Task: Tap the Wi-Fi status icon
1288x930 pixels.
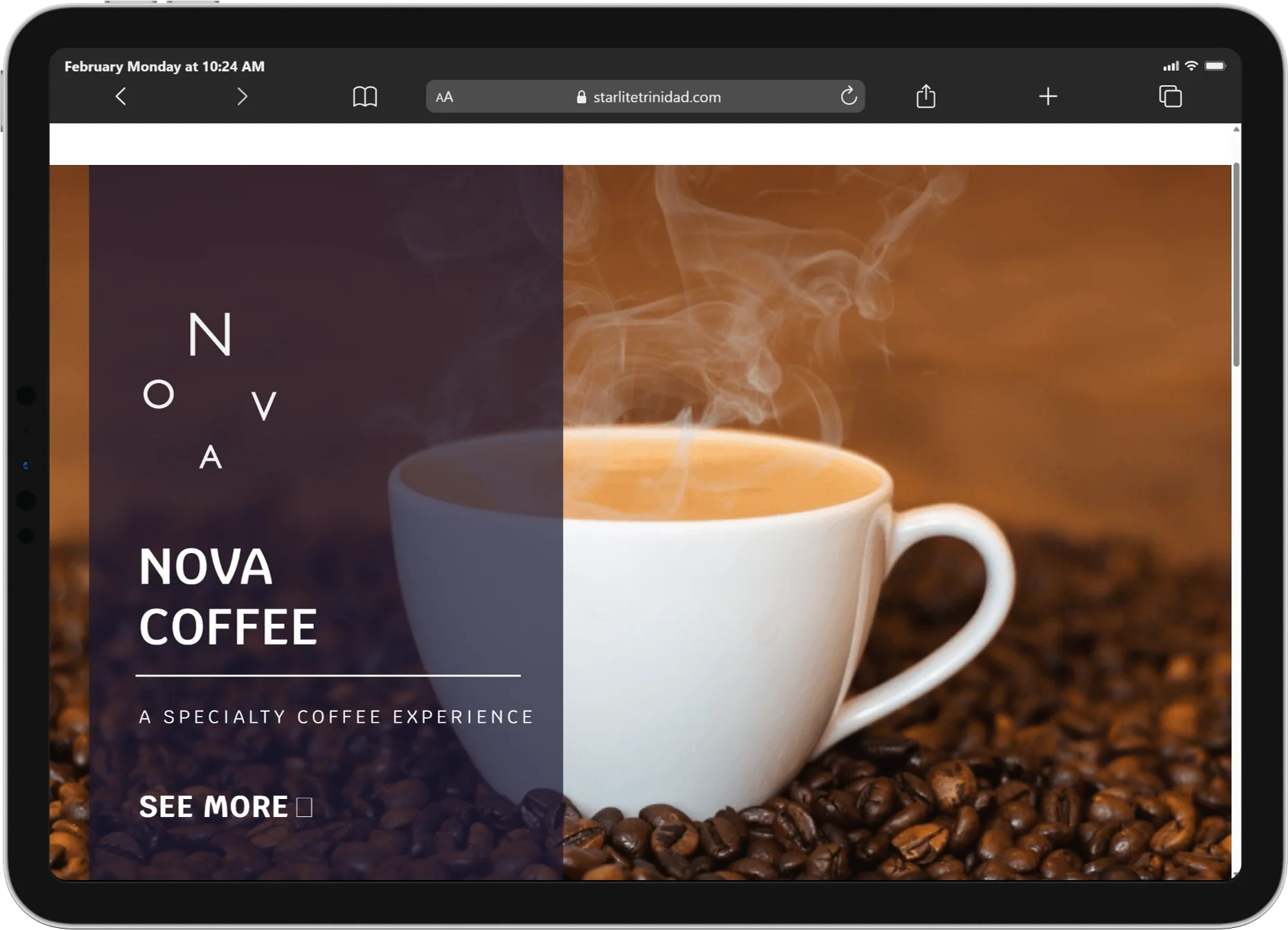Action: tap(1191, 66)
